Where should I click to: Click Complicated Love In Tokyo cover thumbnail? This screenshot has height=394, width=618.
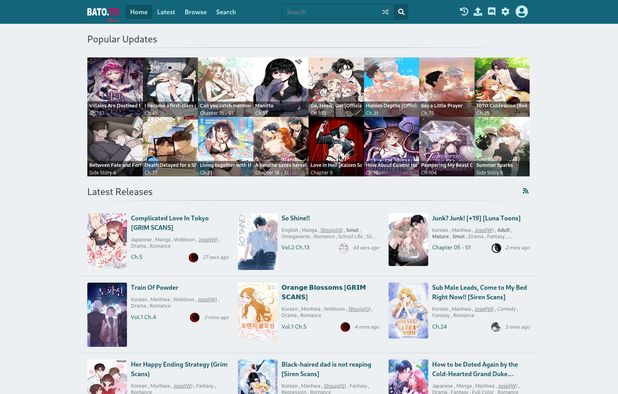pos(107,241)
